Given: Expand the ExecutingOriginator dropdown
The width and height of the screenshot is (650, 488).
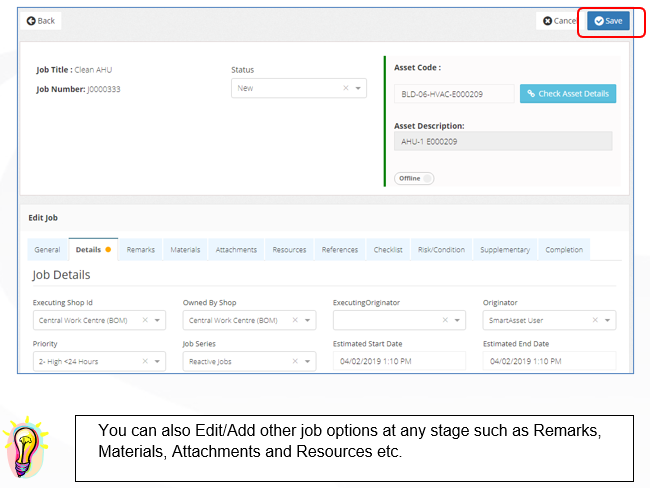Looking at the screenshot, I should click(x=457, y=320).
